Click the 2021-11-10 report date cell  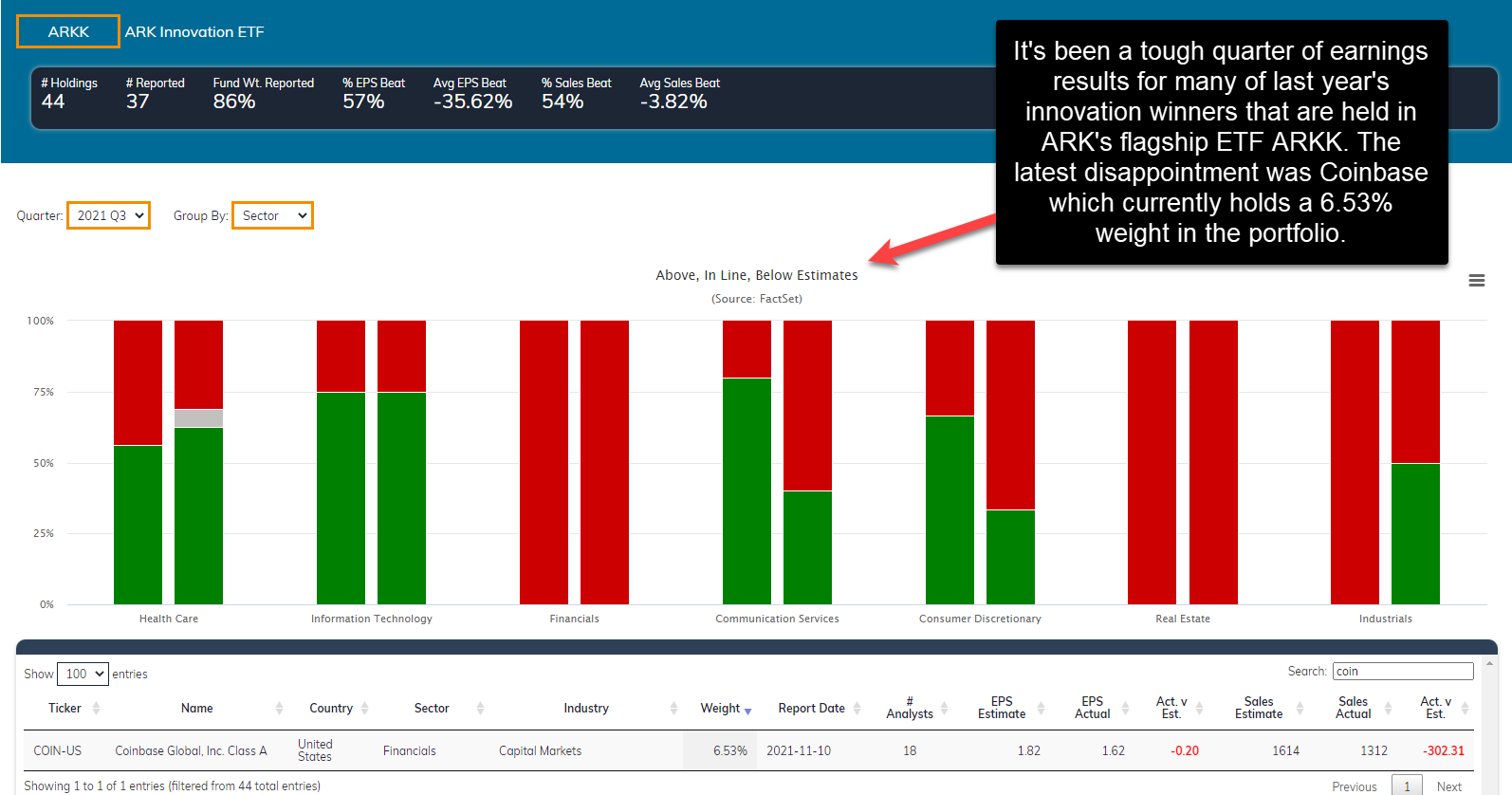(x=799, y=750)
